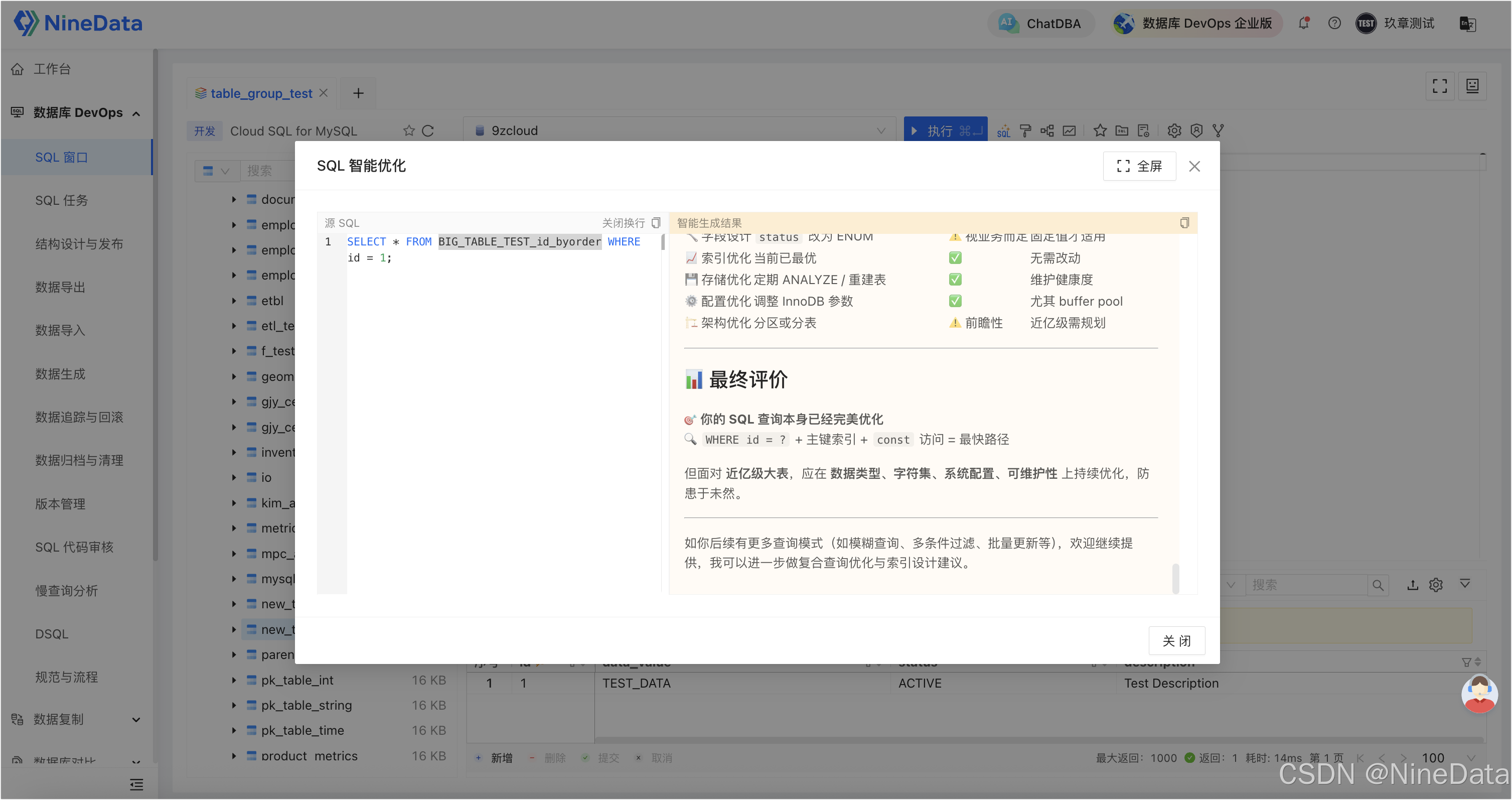Open SQL 任务 in the sidebar
The height and width of the screenshot is (800, 1512).
pos(62,201)
